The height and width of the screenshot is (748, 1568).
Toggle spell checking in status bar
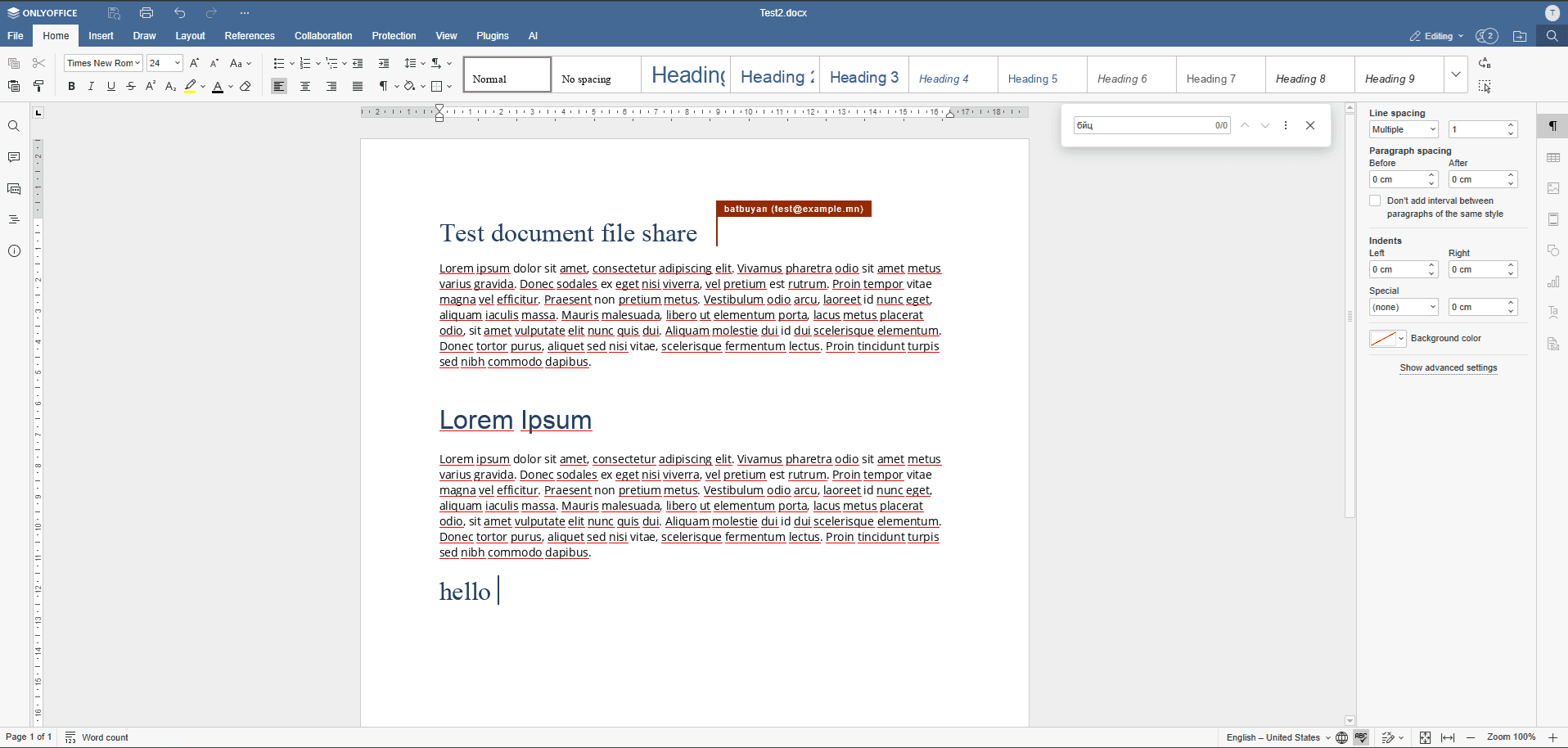(1362, 737)
